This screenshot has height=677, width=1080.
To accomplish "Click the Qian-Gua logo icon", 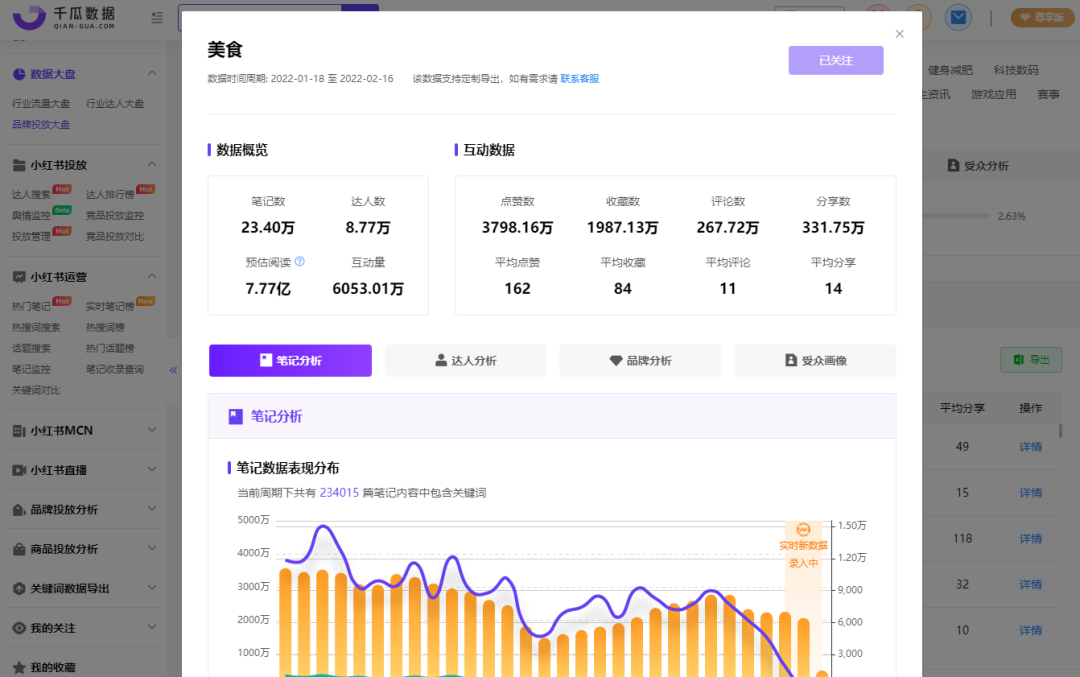I will coord(29,17).
